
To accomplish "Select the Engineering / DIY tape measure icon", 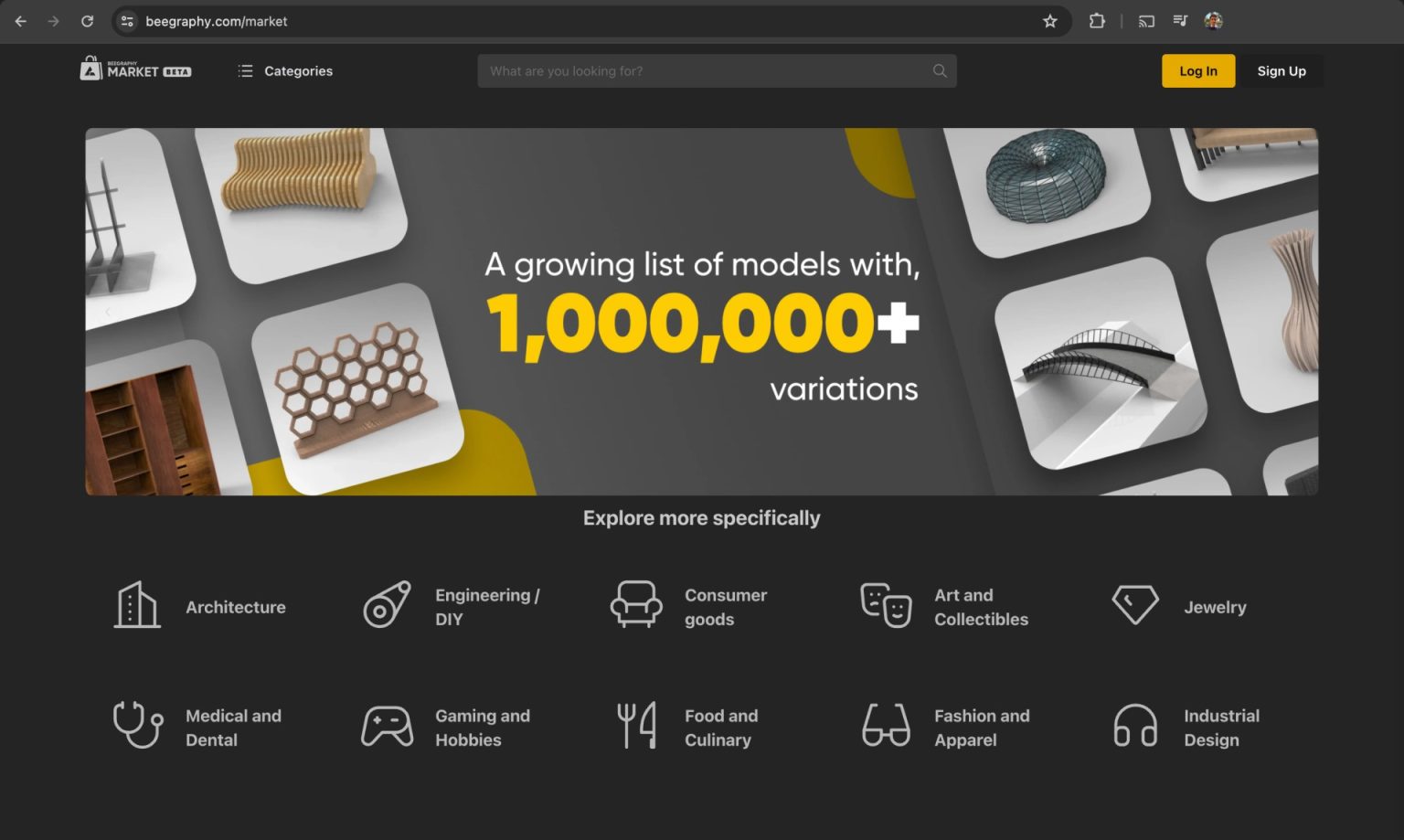I will (387, 606).
